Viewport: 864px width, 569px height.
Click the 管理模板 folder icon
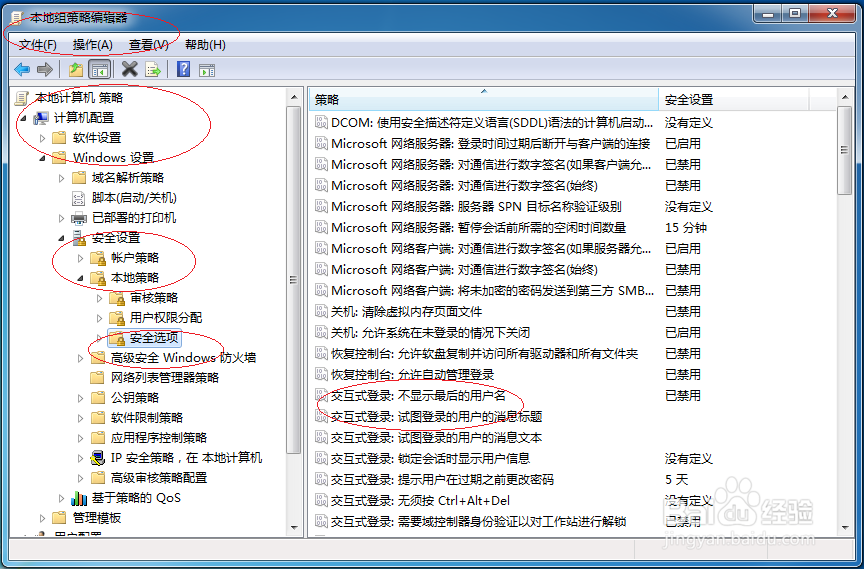coord(60,518)
